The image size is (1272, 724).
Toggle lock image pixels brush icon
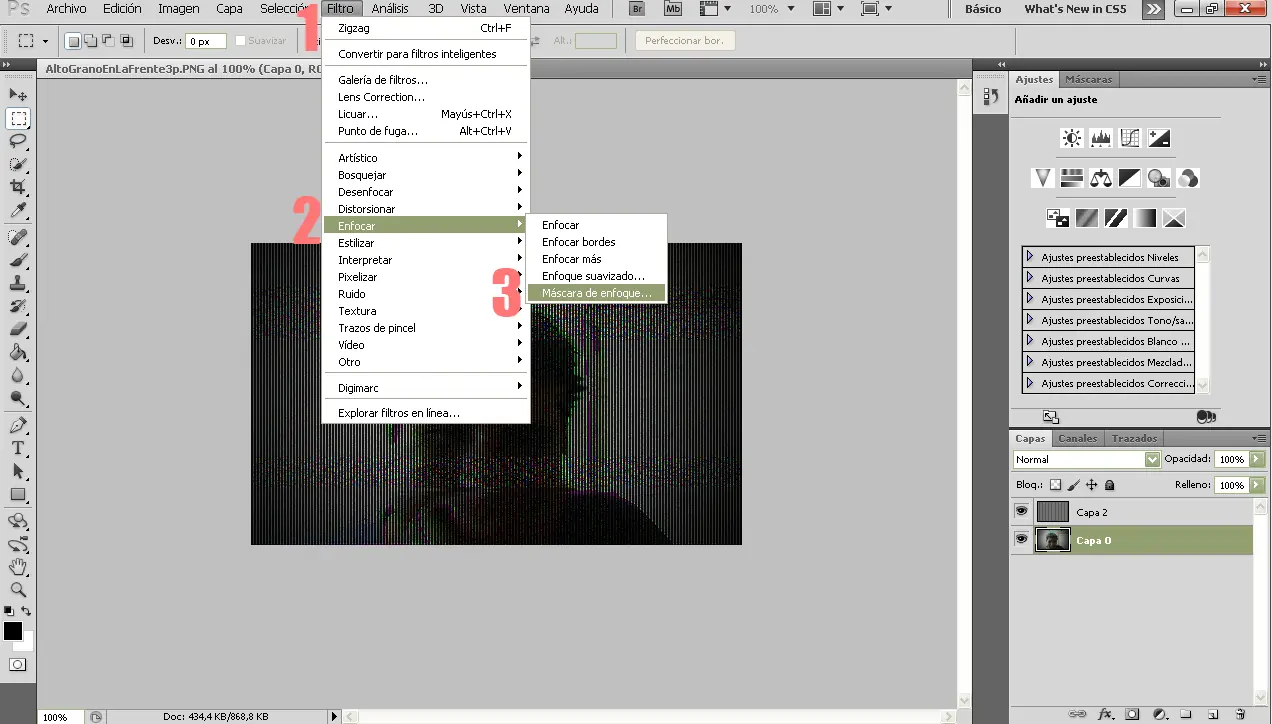1073,485
